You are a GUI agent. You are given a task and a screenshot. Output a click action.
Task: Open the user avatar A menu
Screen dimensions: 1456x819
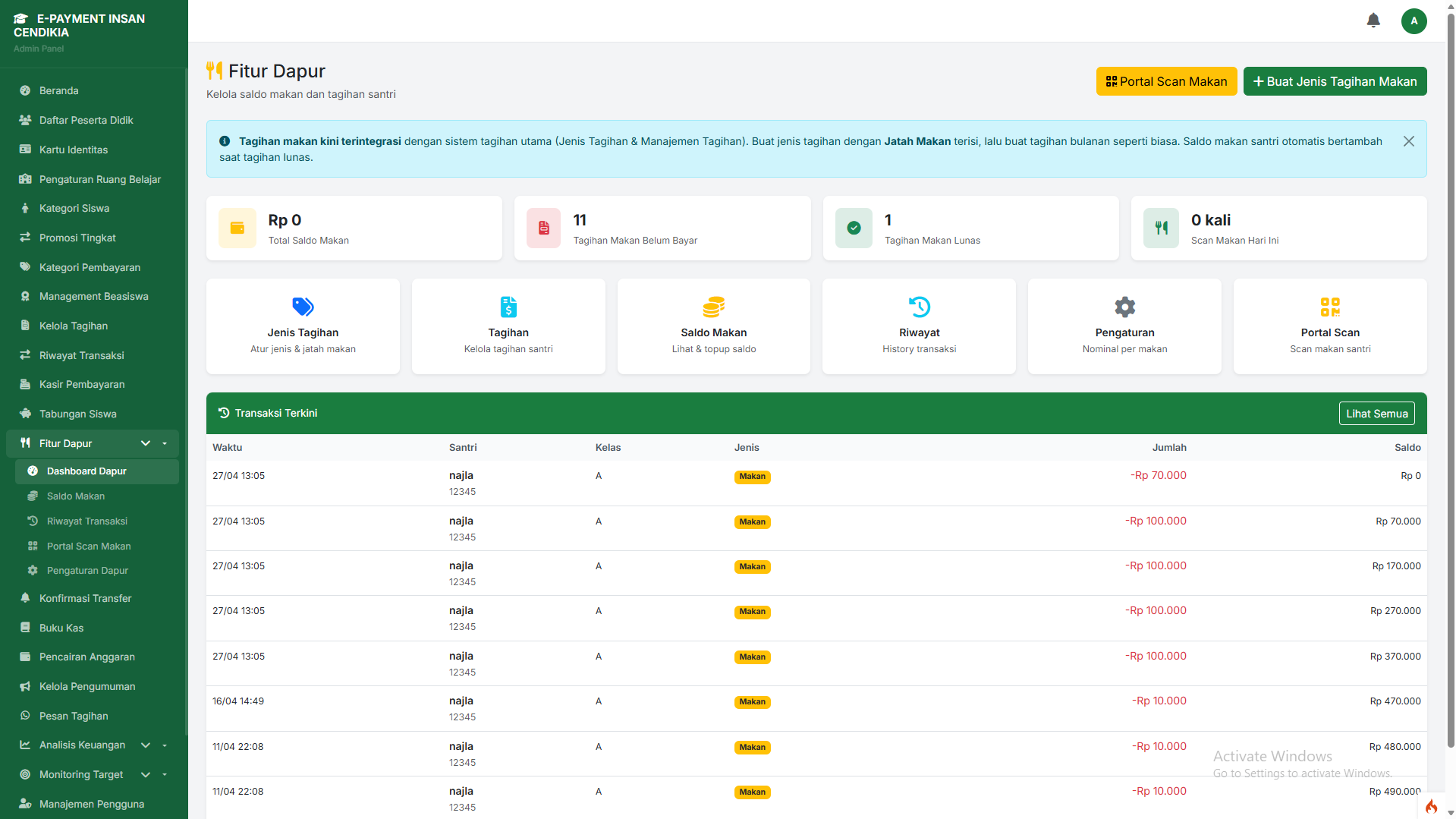coord(1414,20)
